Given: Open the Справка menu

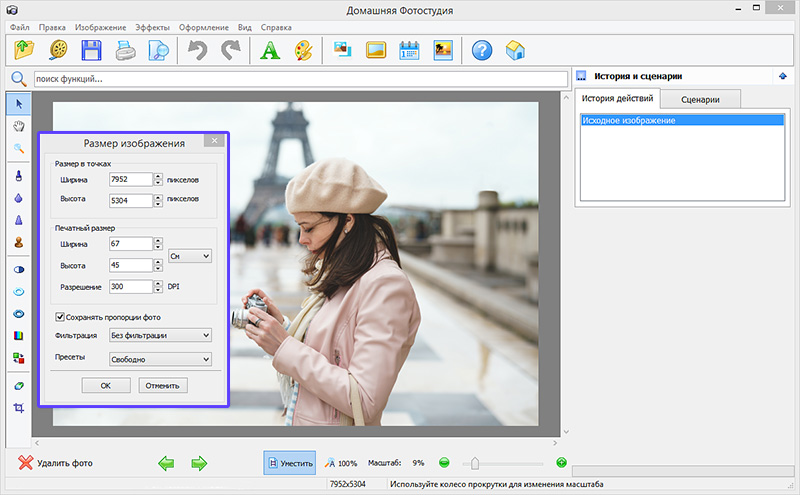Looking at the screenshot, I should click(276, 28).
